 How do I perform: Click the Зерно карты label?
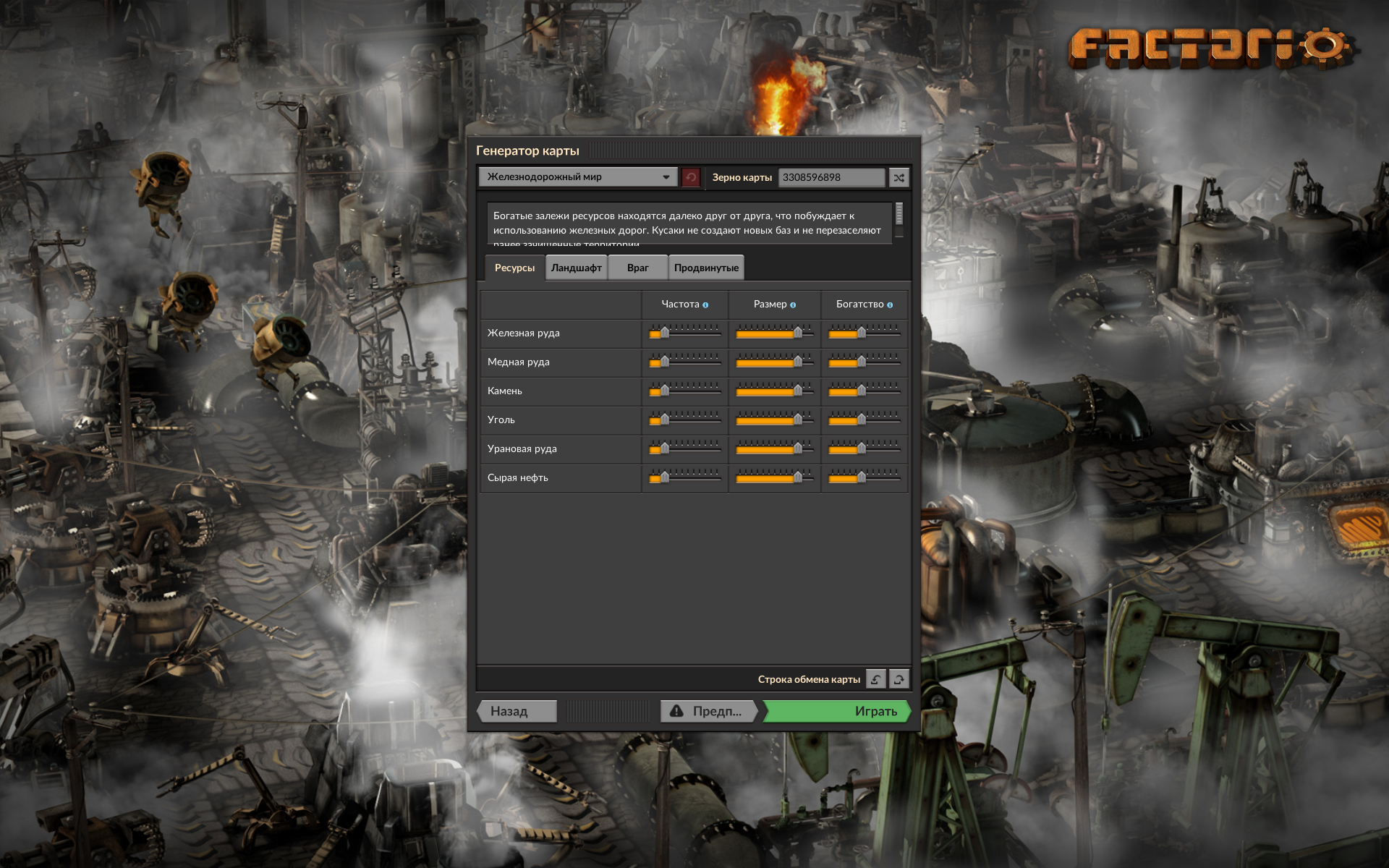(742, 177)
